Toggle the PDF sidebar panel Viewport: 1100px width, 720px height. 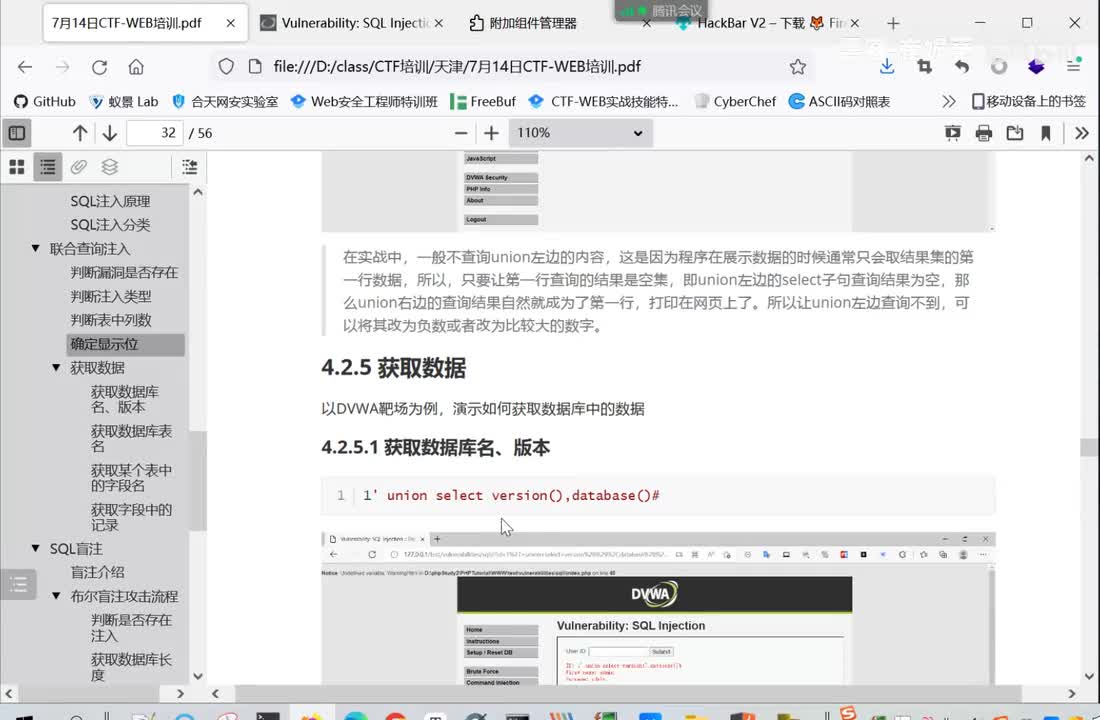click(17, 133)
